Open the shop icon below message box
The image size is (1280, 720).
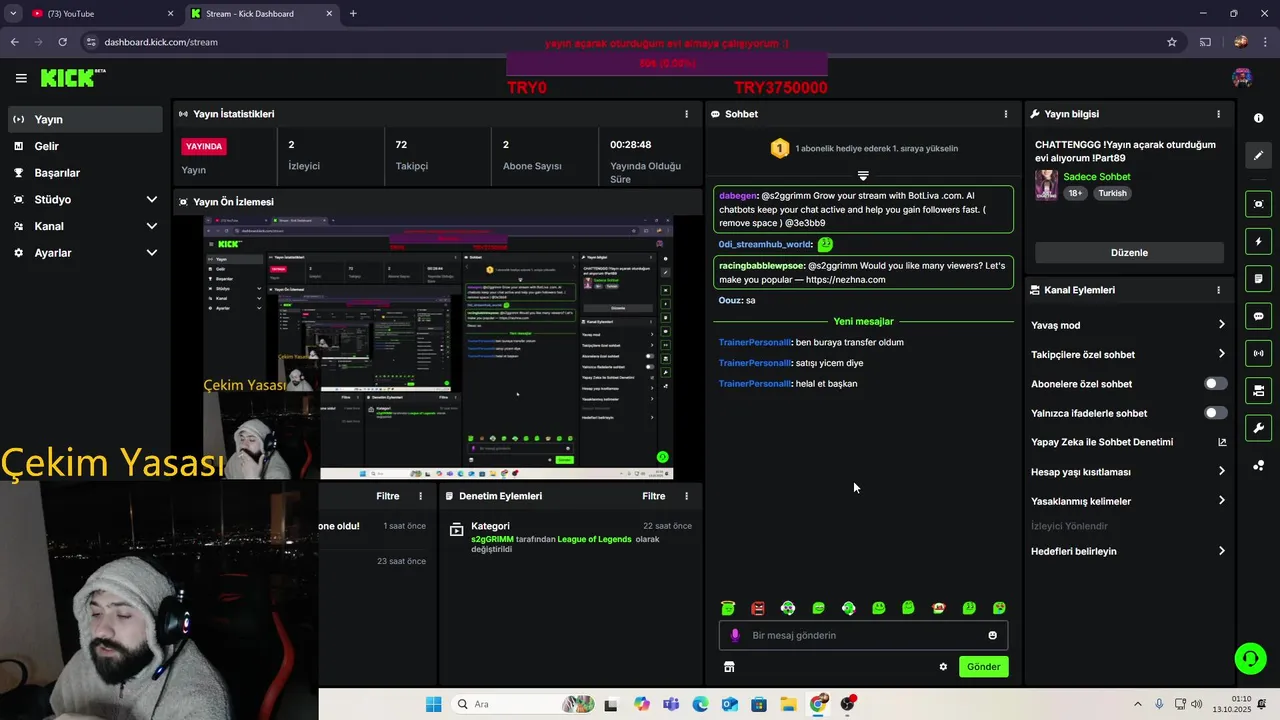pyautogui.click(x=729, y=667)
